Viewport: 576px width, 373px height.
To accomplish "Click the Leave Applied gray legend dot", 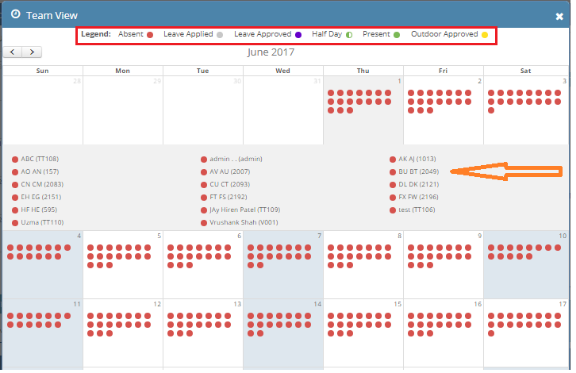I will (220, 35).
